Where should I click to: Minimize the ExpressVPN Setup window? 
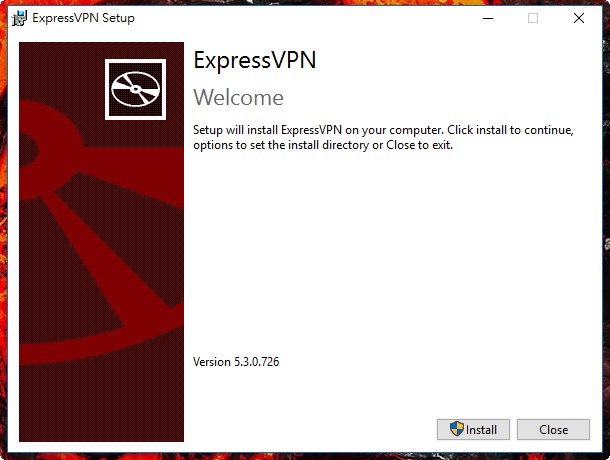click(486, 18)
